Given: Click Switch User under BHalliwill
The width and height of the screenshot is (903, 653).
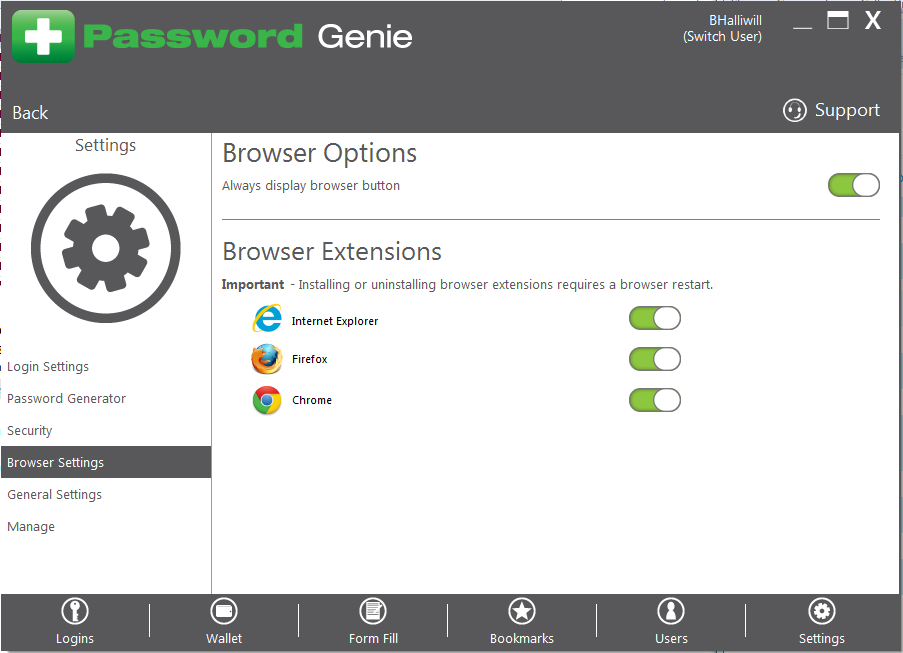Looking at the screenshot, I should point(722,37).
